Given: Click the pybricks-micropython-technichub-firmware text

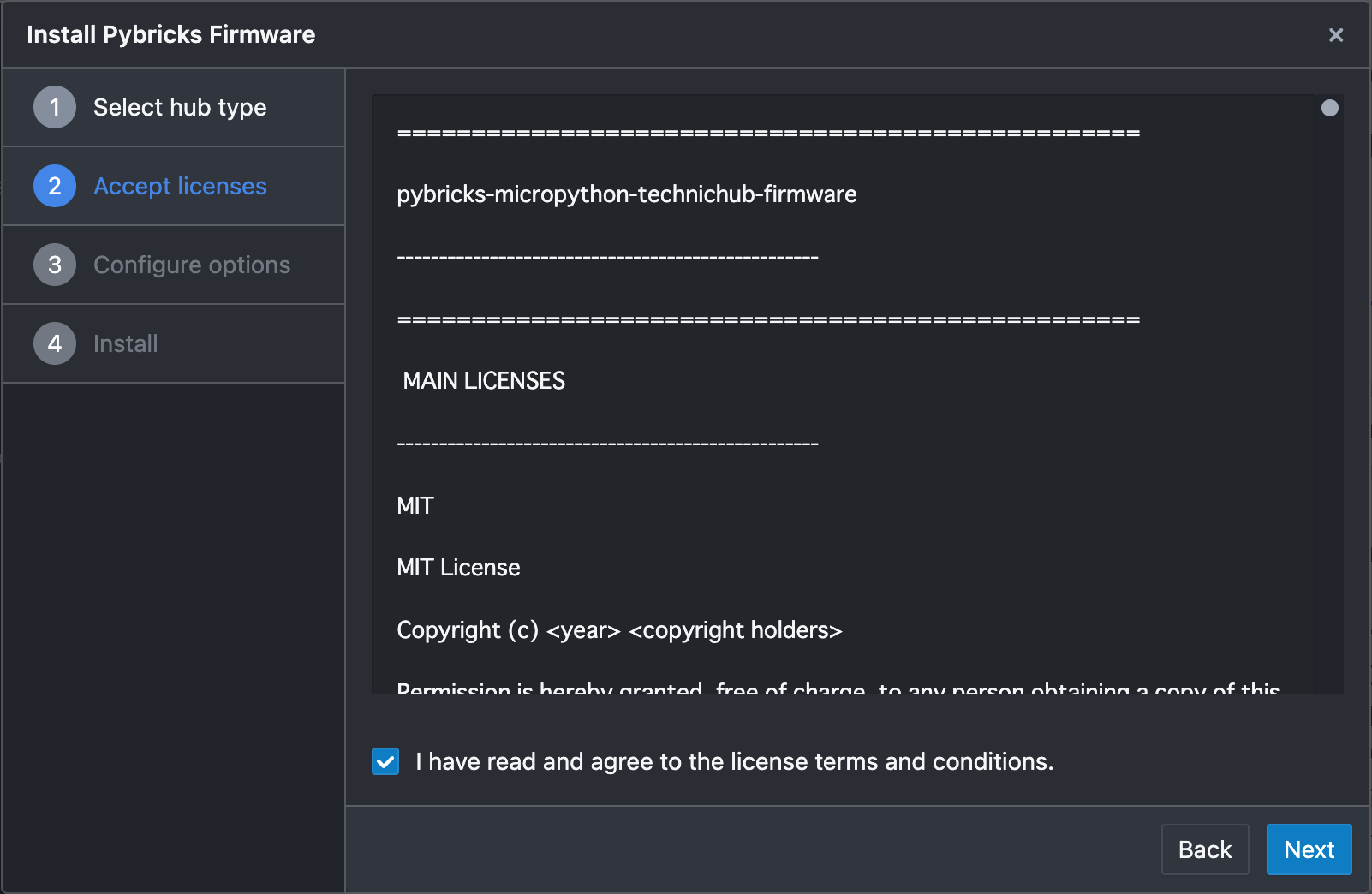Looking at the screenshot, I should 626,194.
